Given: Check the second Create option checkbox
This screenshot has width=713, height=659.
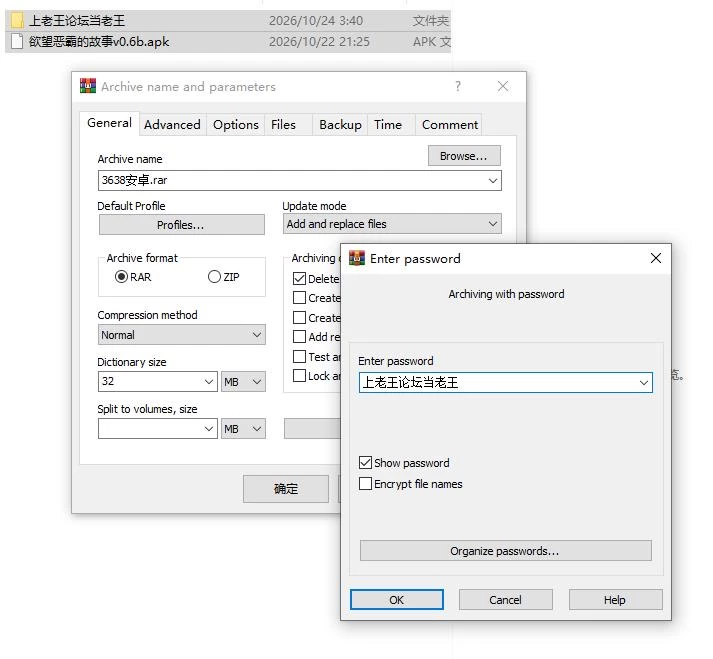Looking at the screenshot, I should point(299,317).
